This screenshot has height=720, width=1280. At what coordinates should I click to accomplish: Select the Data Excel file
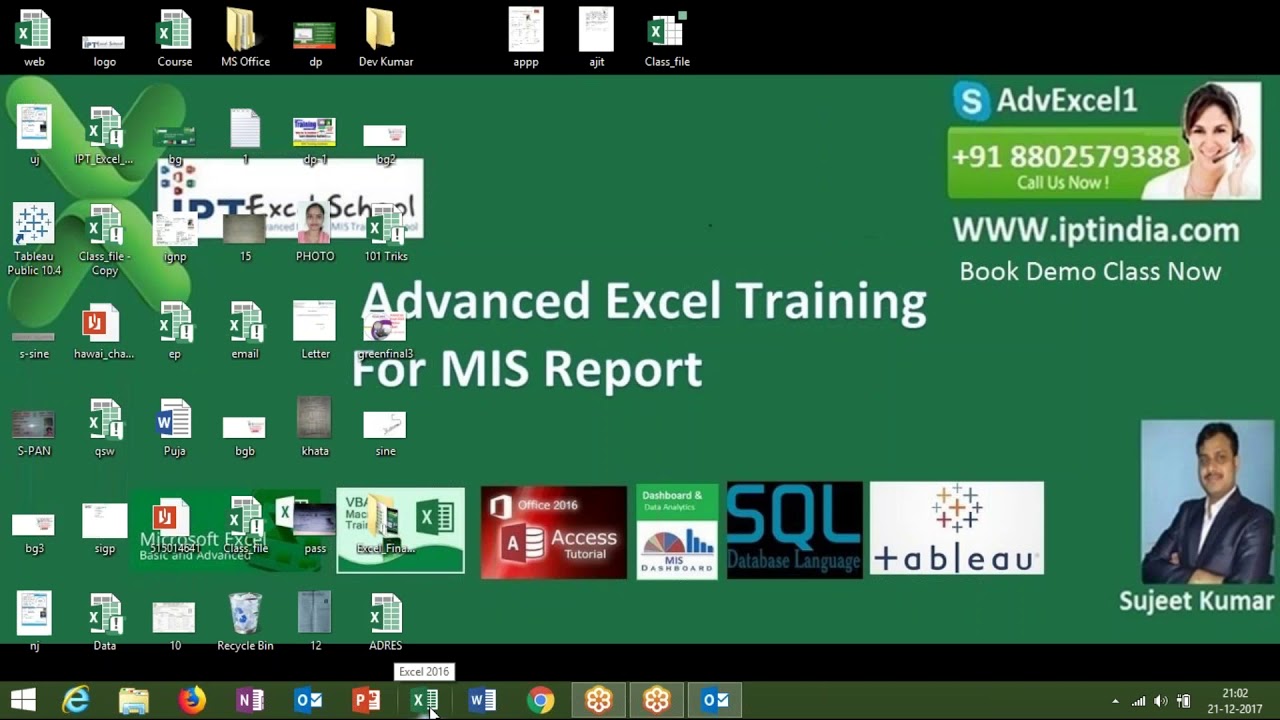point(104,622)
